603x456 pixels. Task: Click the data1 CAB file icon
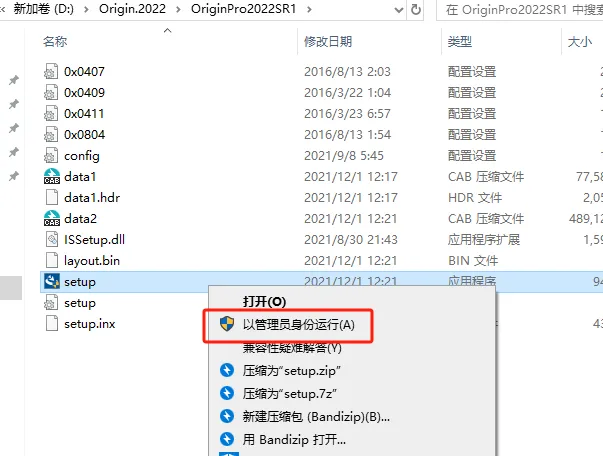tap(52, 176)
